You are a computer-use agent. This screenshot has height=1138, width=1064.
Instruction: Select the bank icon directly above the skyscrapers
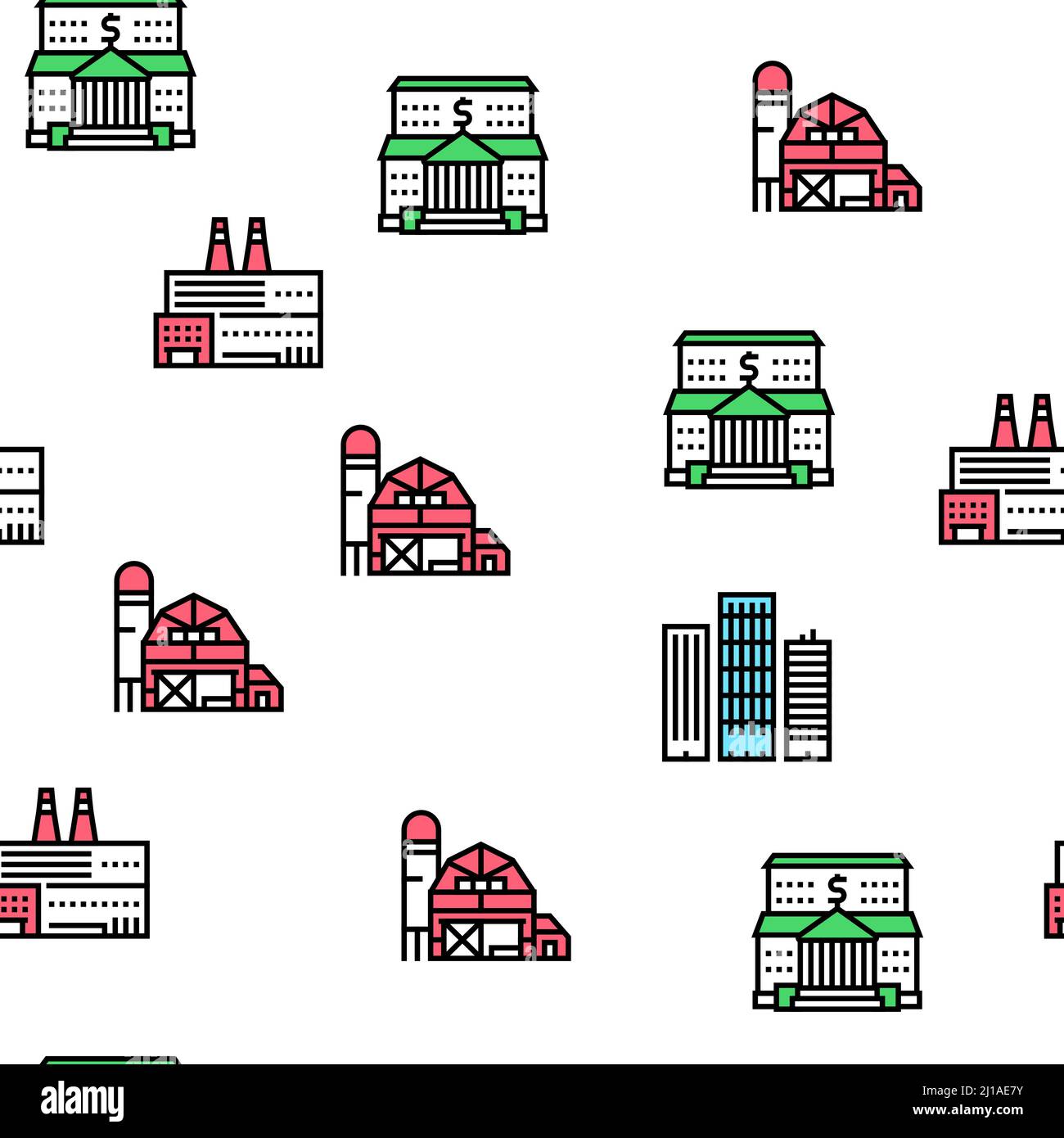(x=749, y=409)
